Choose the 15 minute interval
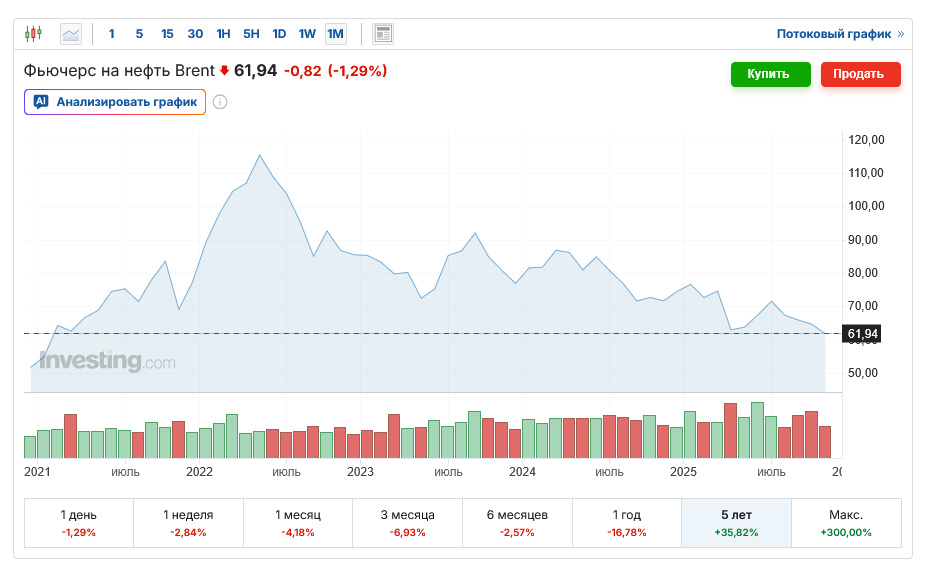Viewport: 937px width, 578px height. point(167,34)
